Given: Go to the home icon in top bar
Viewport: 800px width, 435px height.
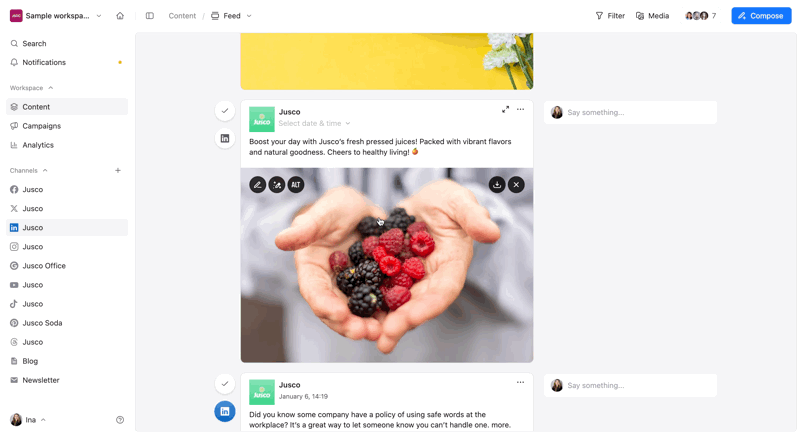Looking at the screenshot, I should pyautogui.click(x=120, y=16).
